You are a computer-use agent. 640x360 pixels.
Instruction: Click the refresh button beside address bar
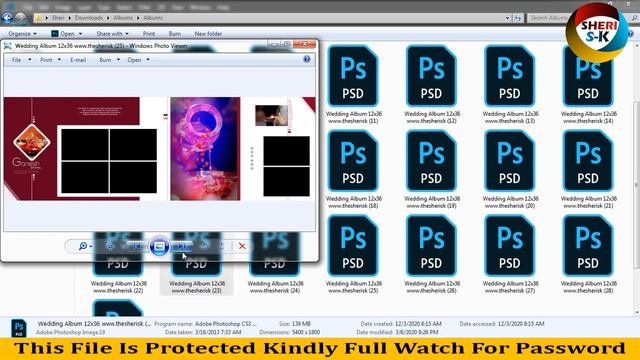coord(518,18)
